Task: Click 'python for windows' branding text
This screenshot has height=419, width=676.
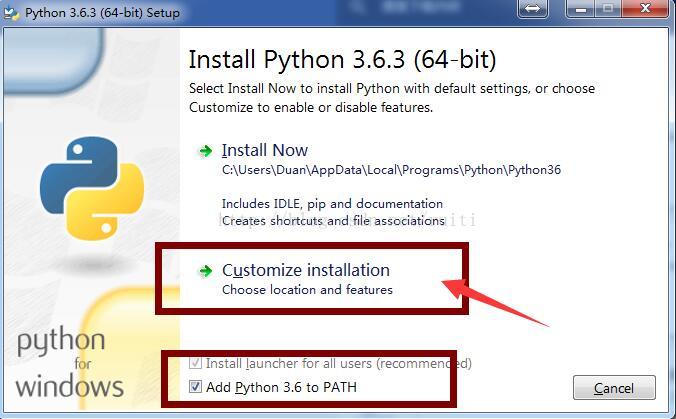Action: coord(70,362)
